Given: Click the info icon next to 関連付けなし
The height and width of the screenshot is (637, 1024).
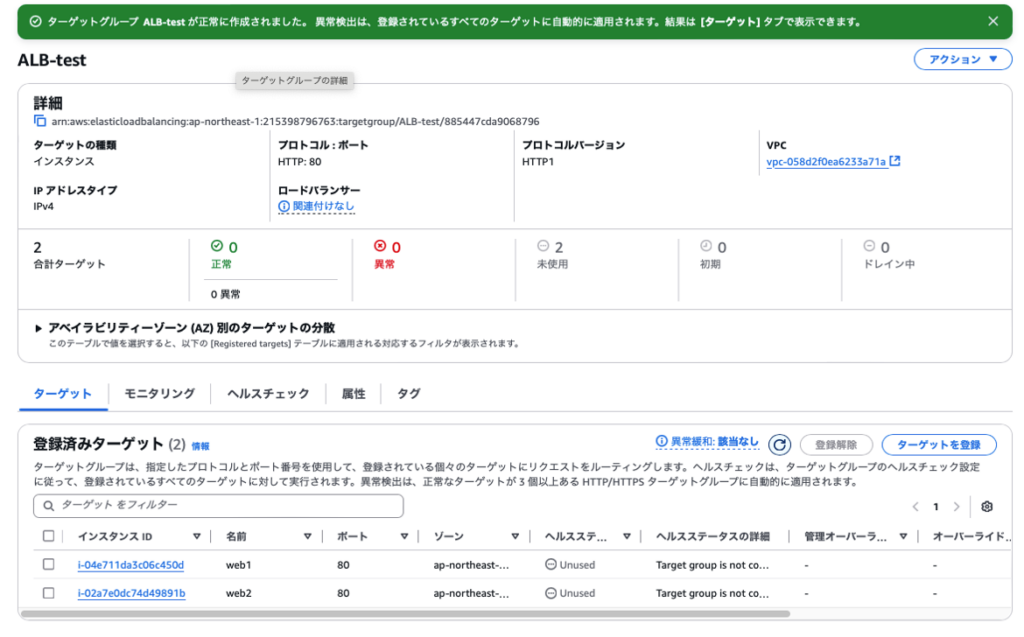Looking at the screenshot, I should pos(283,206).
